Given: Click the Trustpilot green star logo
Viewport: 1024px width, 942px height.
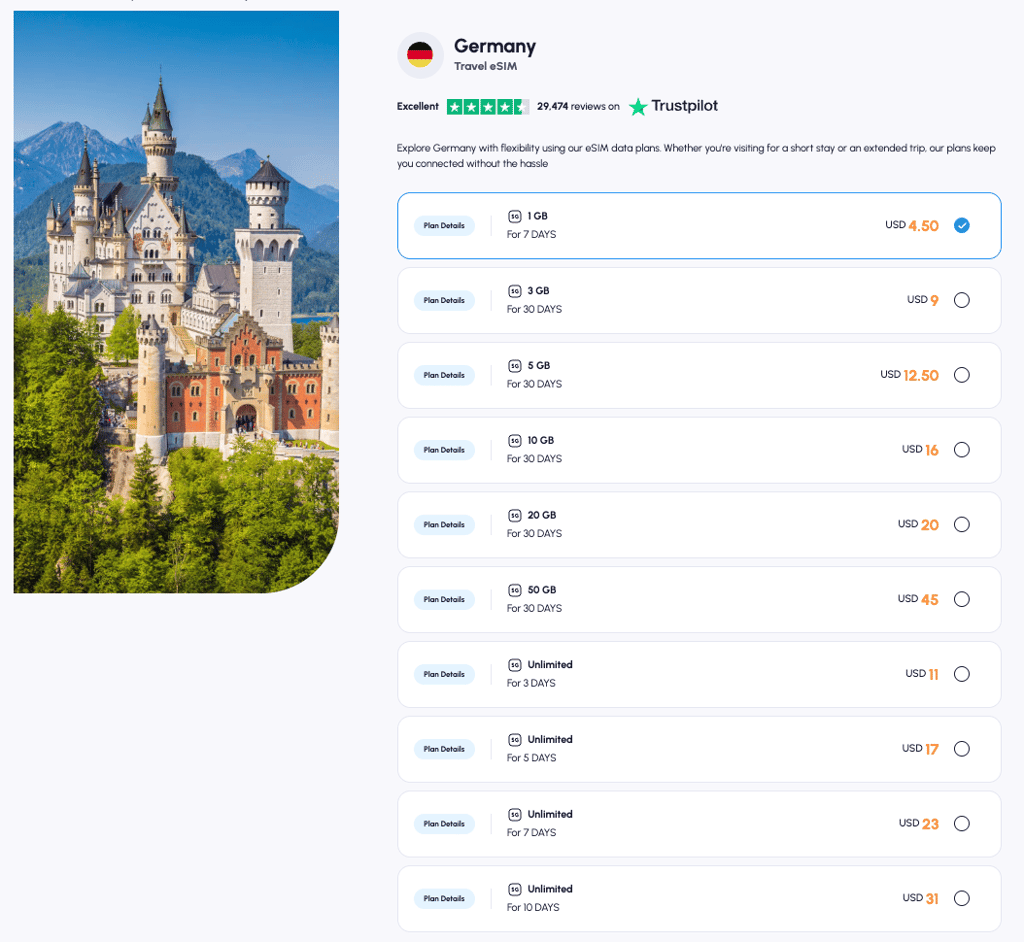Looking at the screenshot, I should [x=638, y=106].
